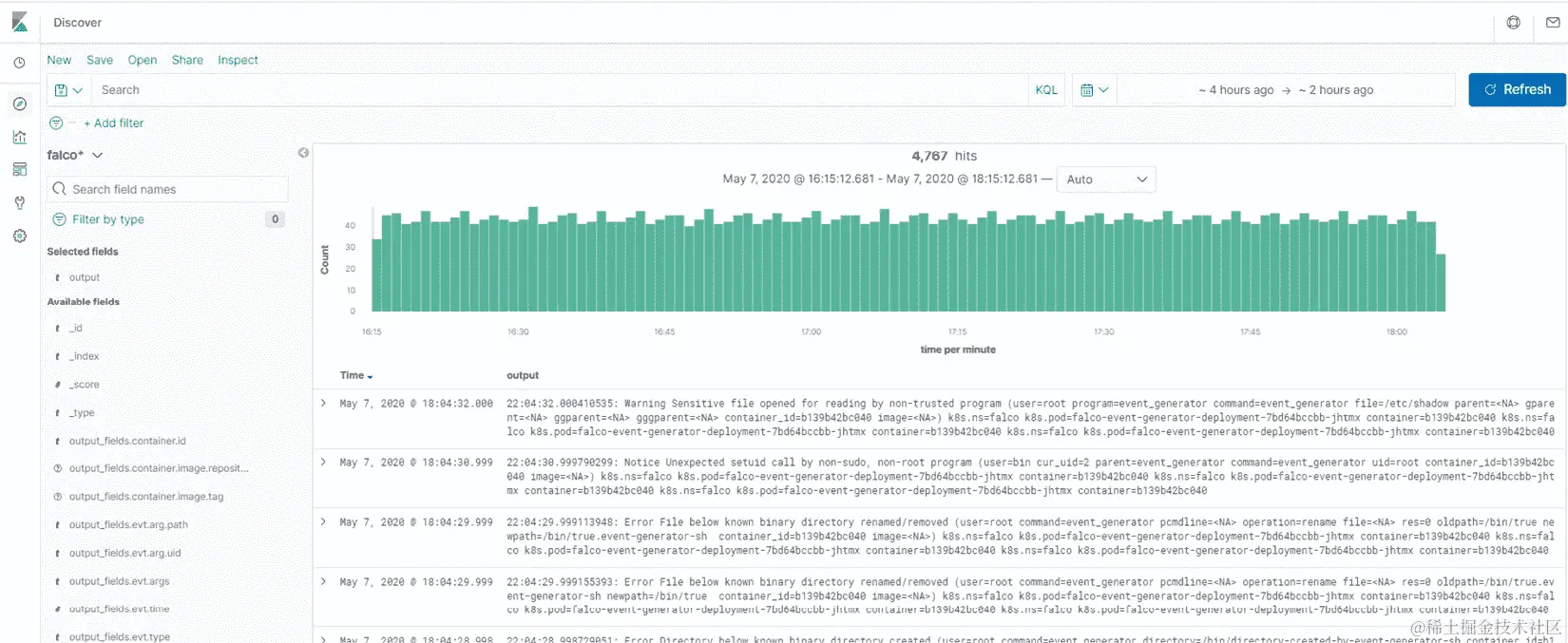Expand the 18:04:30.999 log row
Viewport: 1568px width, 643px height.
[323, 463]
